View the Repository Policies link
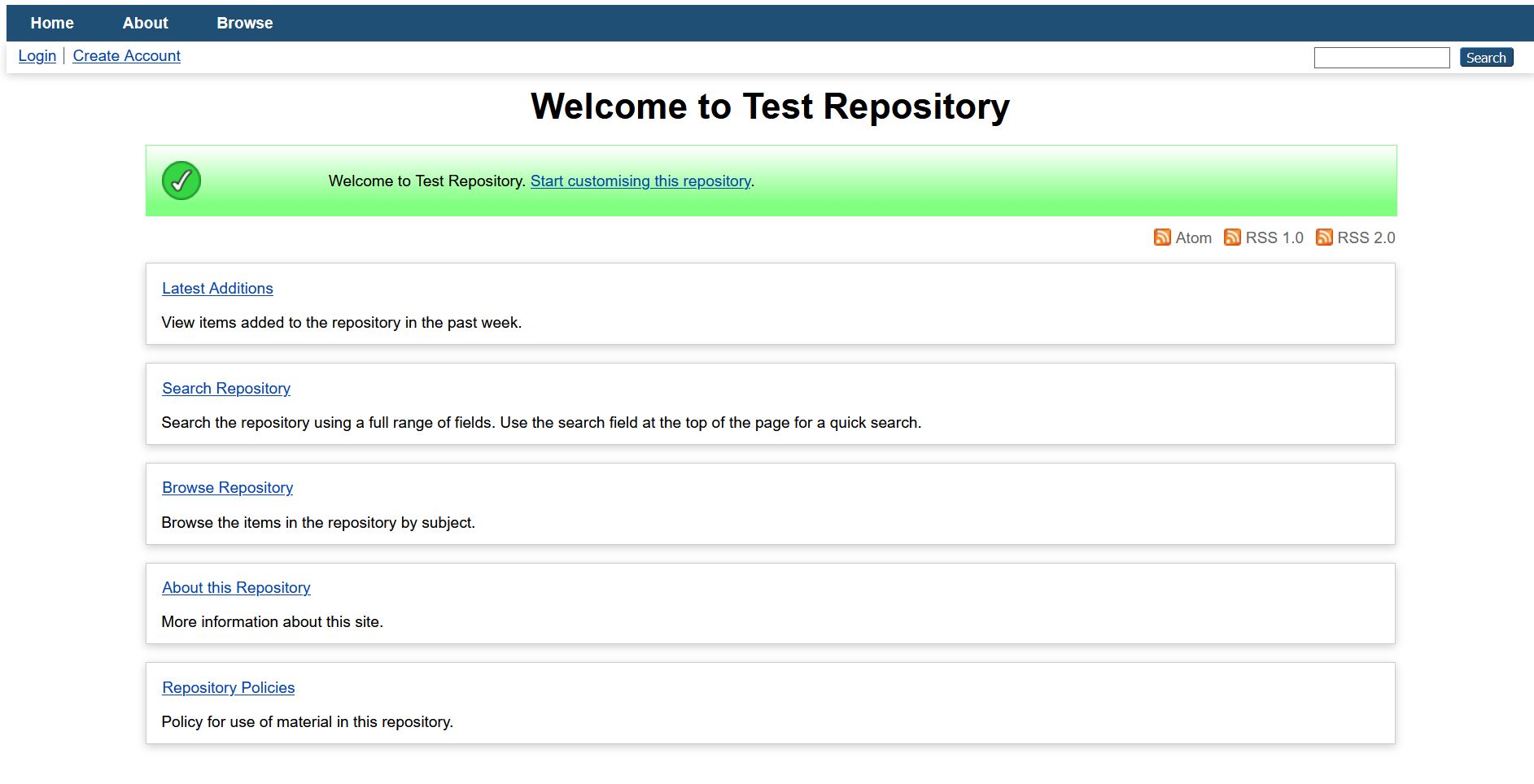The image size is (1534, 784). tap(228, 687)
